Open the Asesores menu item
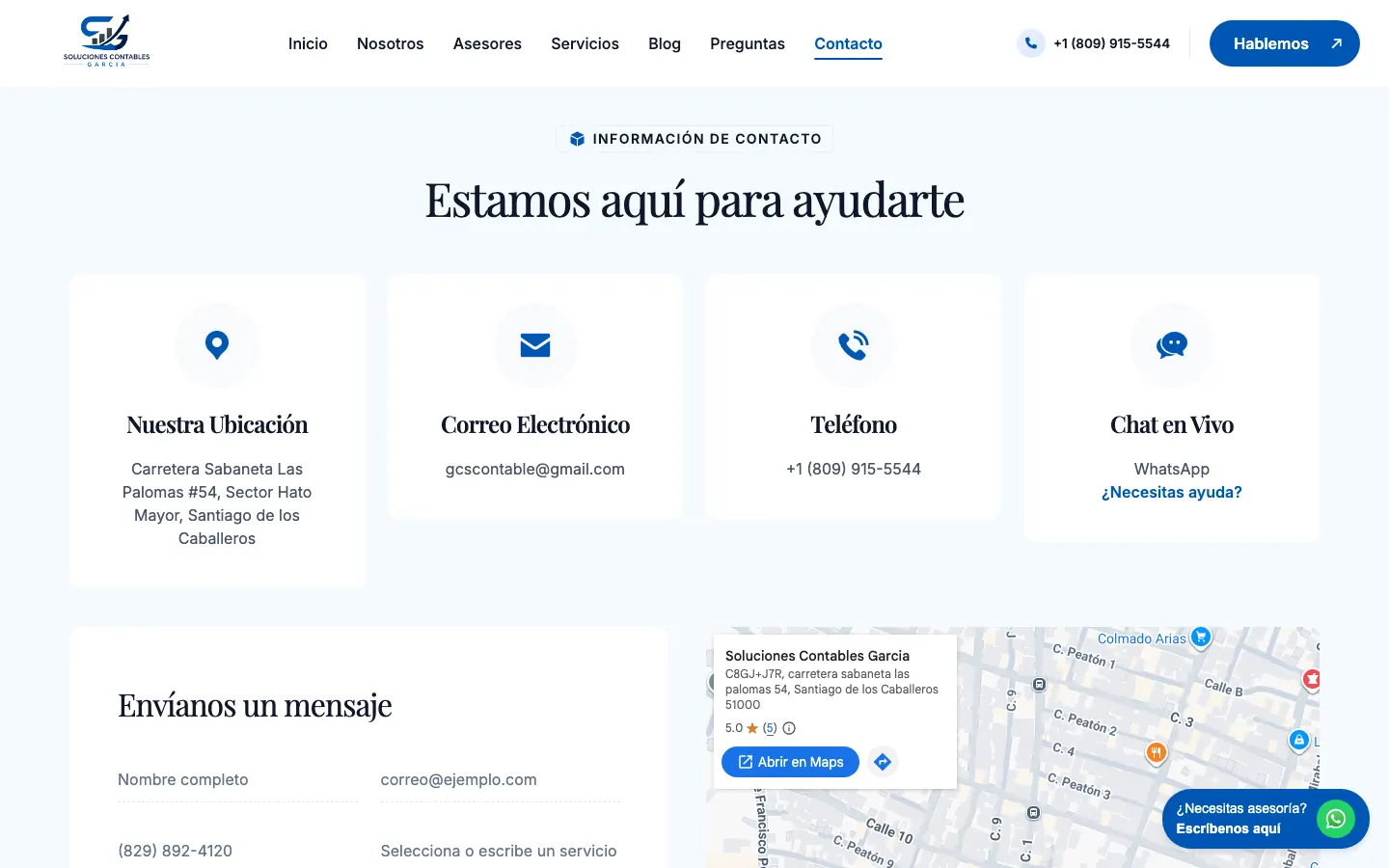The width and height of the screenshot is (1389, 868). pos(487,43)
